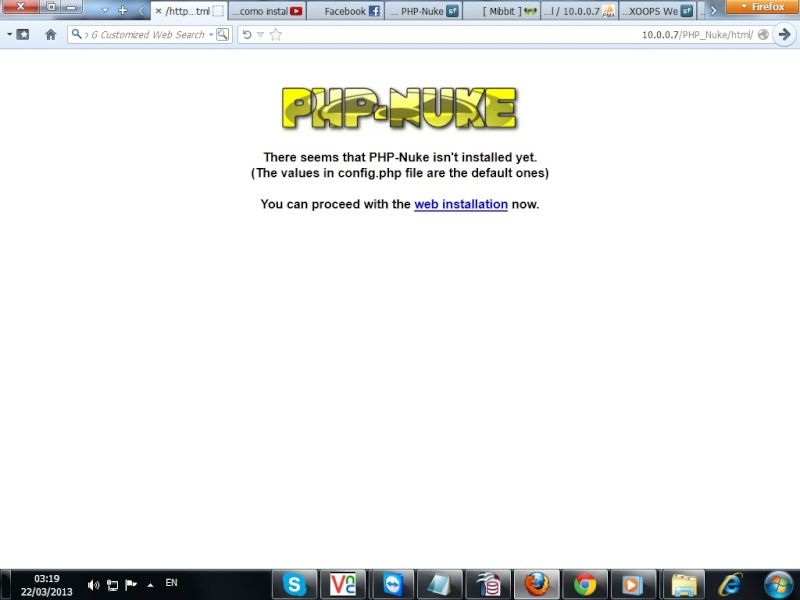
Task: Open Skype from the taskbar
Action: [294, 584]
